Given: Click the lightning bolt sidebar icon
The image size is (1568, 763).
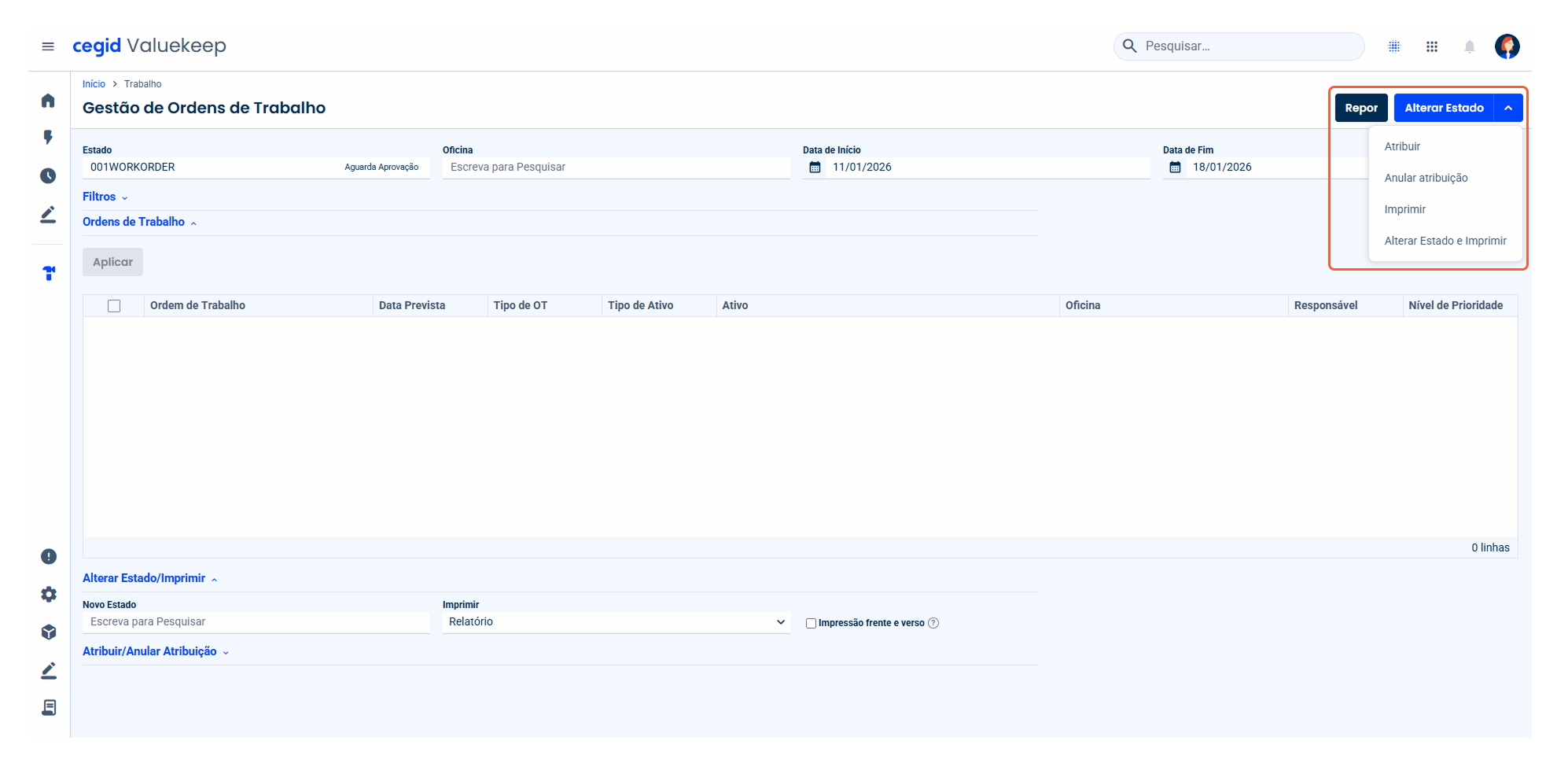Looking at the screenshot, I should pos(48,138).
